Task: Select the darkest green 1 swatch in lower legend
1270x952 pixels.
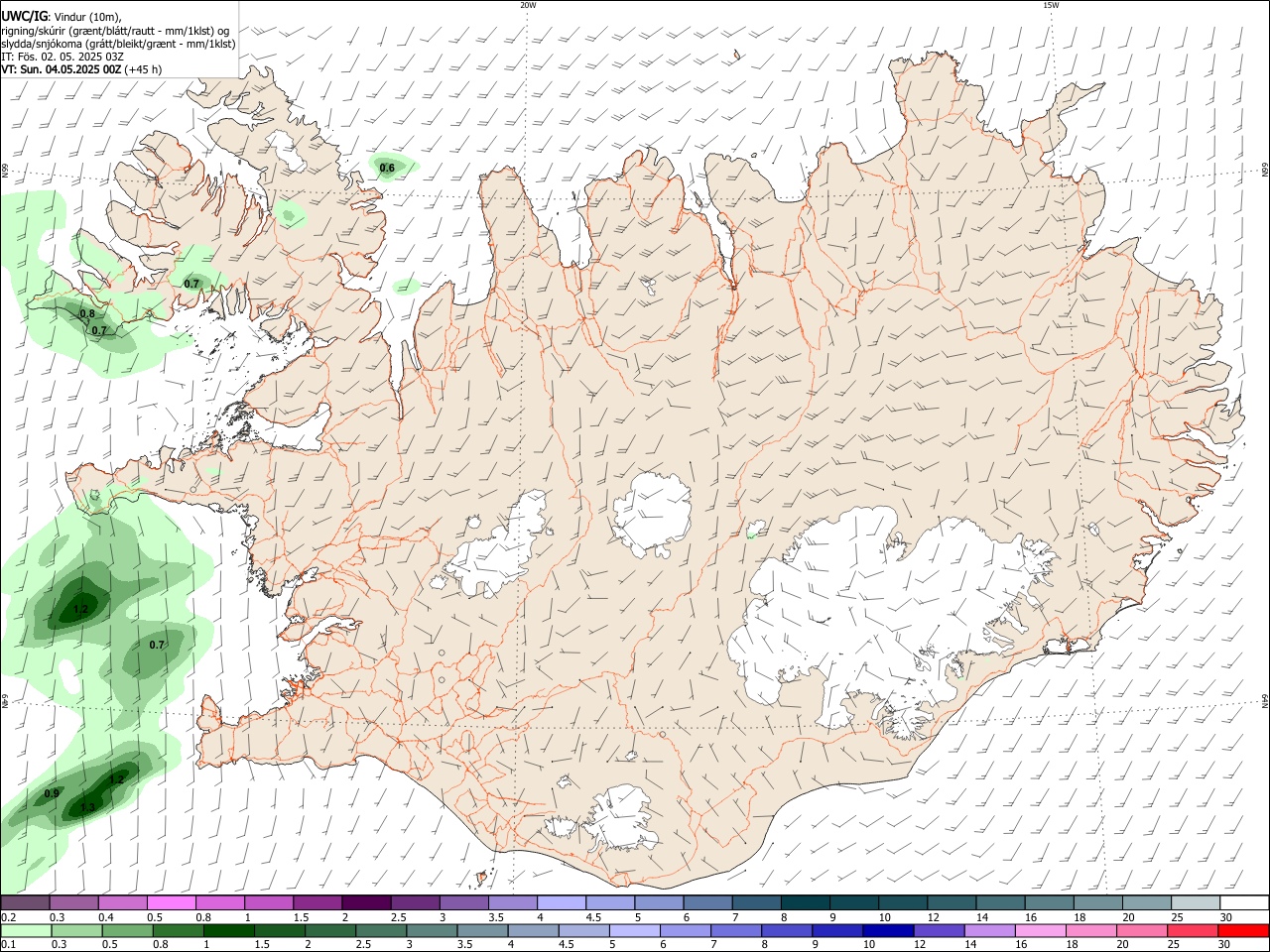Action: tap(228, 931)
